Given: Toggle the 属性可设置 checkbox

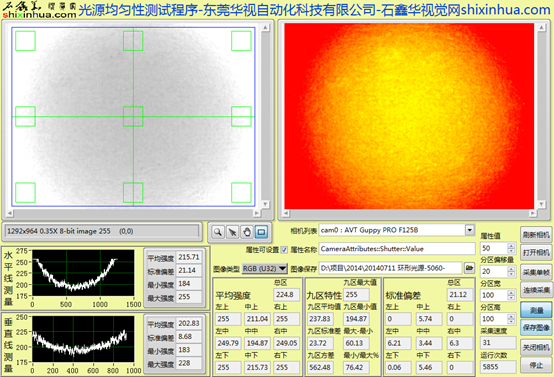Looking at the screenshot, I should pos(284,250).
